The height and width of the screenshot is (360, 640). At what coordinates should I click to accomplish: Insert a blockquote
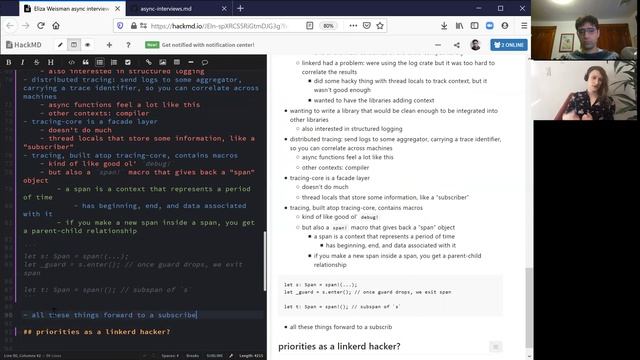85,62
